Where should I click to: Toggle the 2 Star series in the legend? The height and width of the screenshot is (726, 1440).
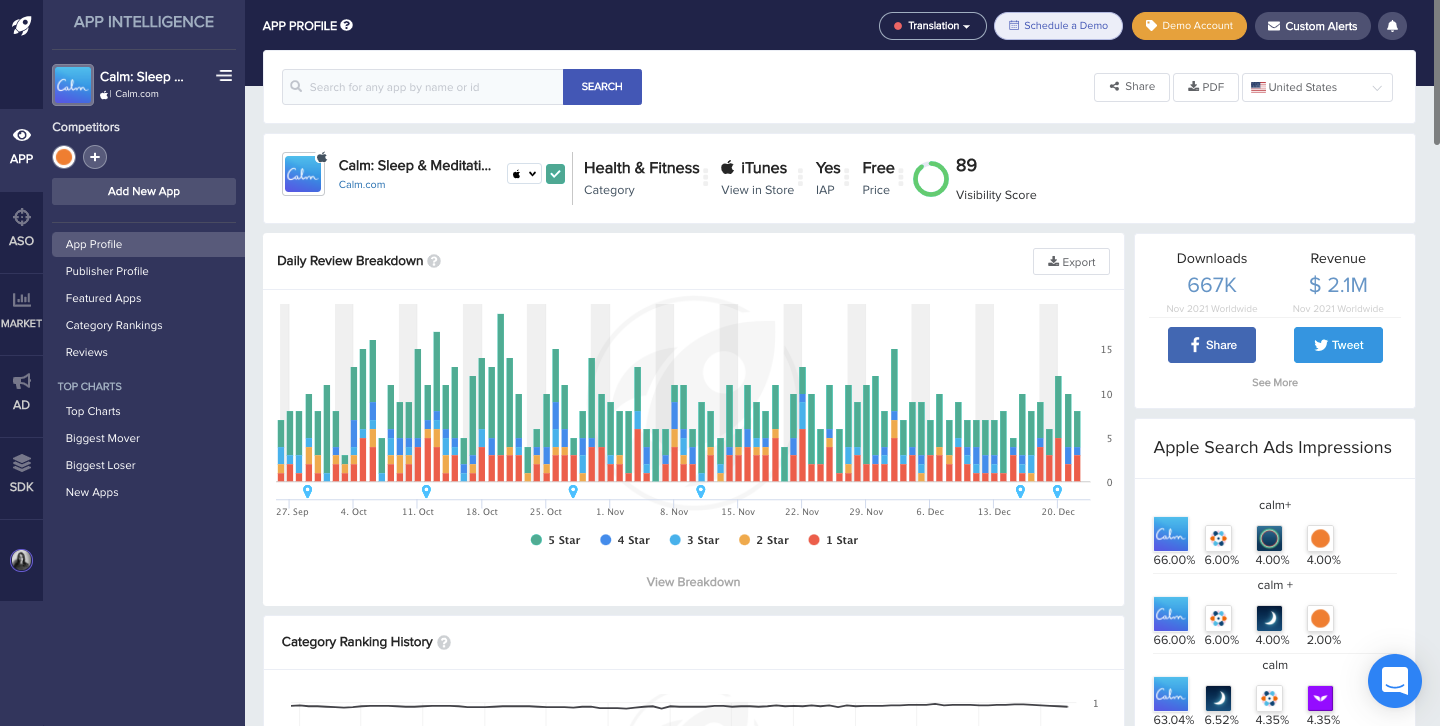tap(764, 540)
